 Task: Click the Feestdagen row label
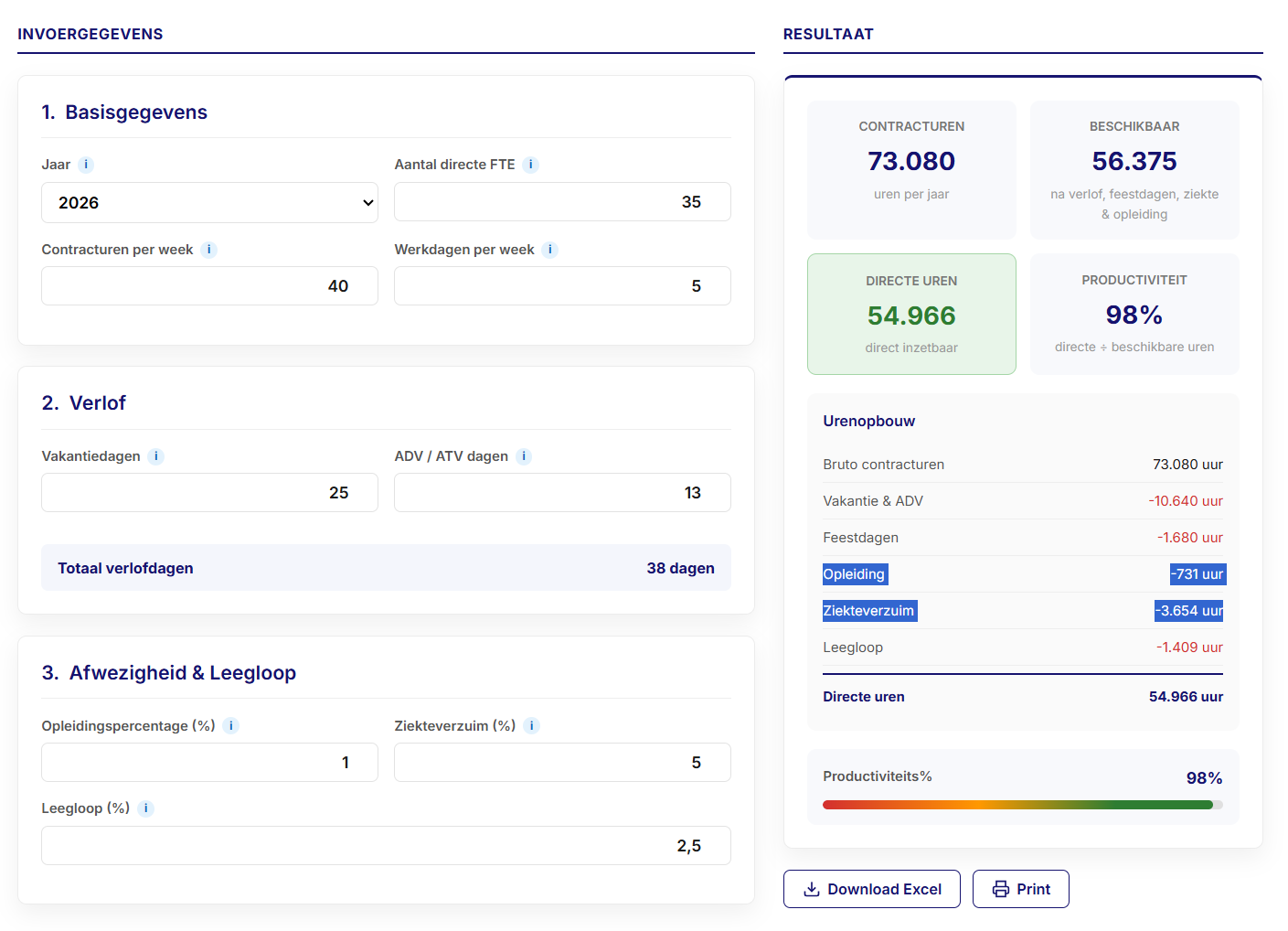click(861, 538)
